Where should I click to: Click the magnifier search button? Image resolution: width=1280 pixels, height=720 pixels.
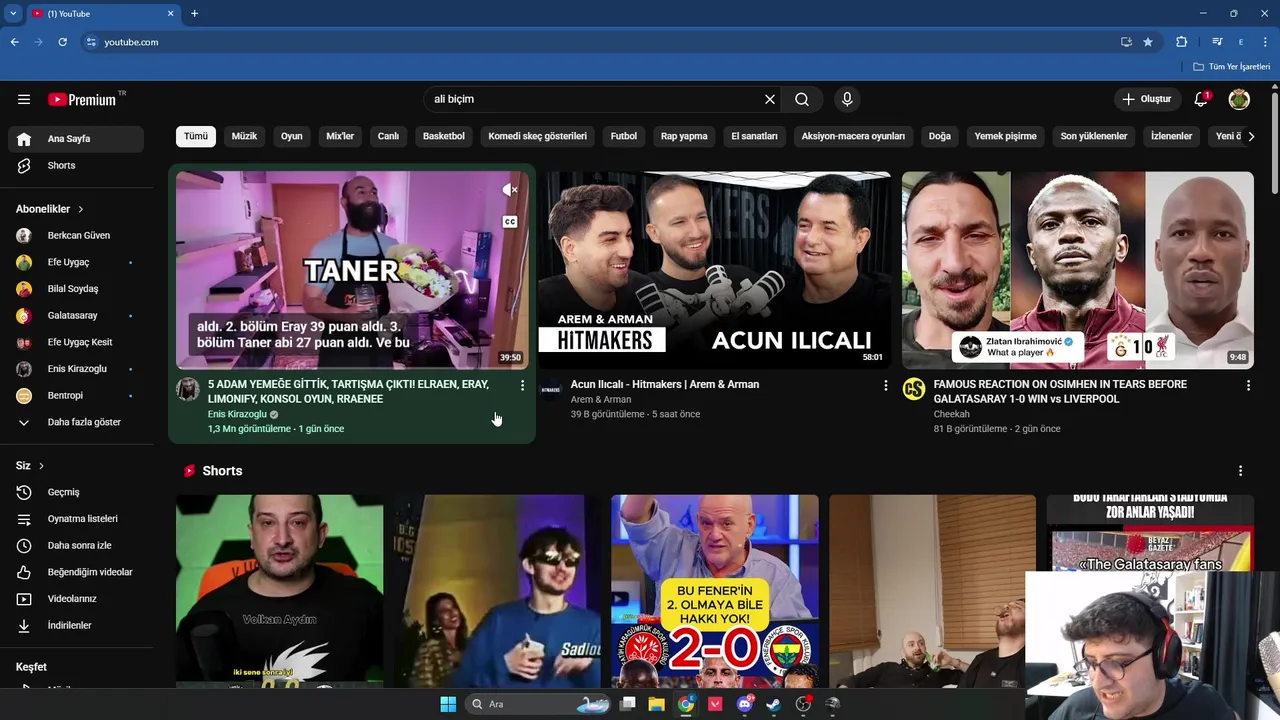coord(802,99)
